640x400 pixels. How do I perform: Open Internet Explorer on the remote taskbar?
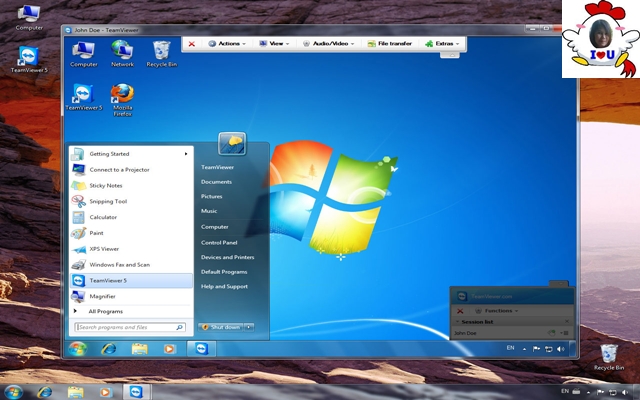pyautogui.click(x=109, y=349)
